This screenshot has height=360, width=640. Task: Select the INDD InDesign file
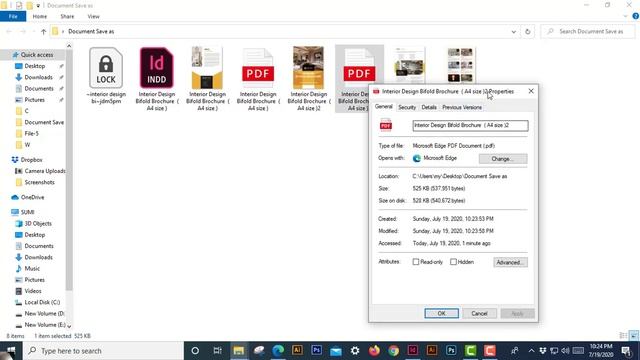point(157,68)
